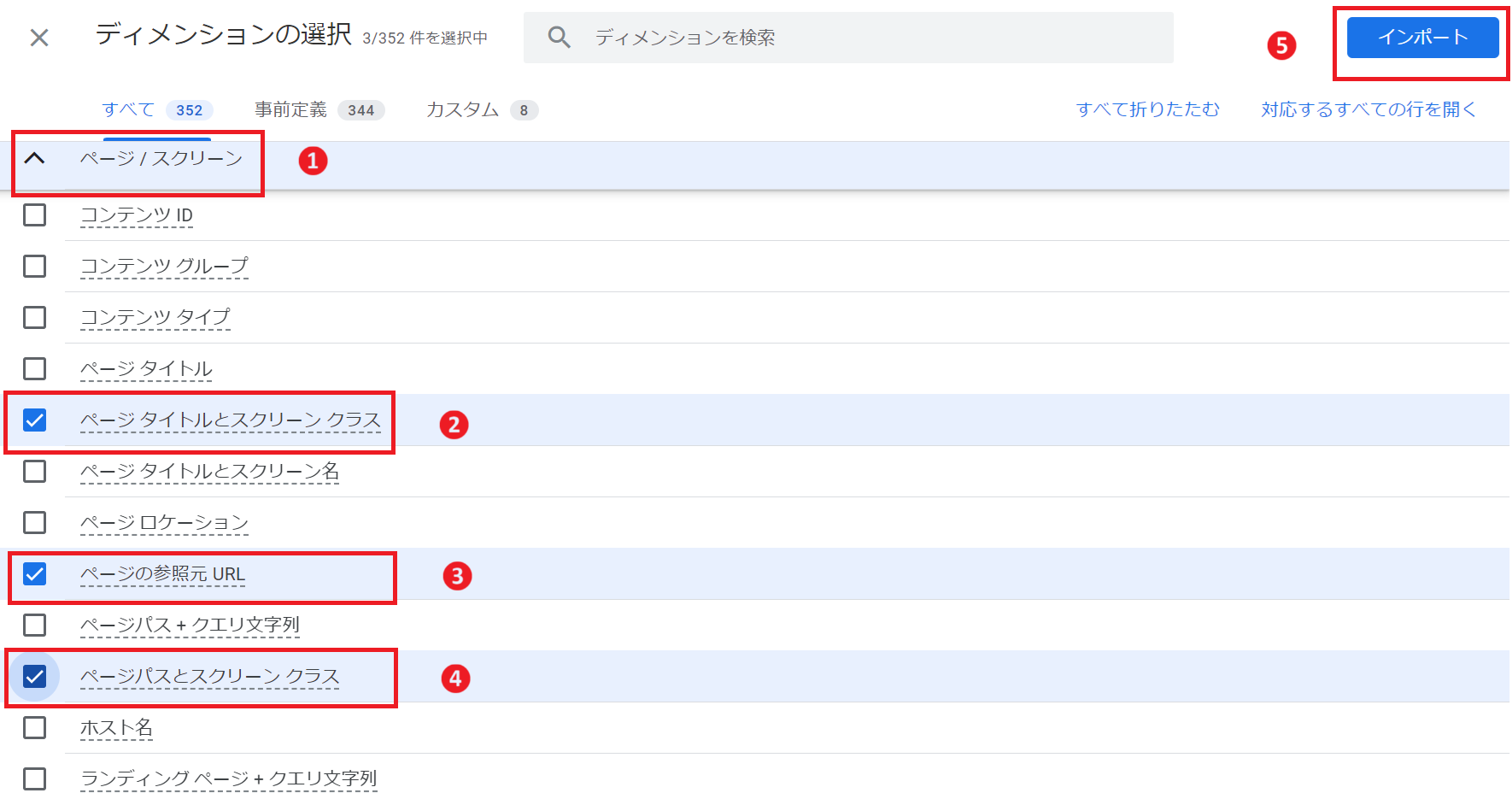1512x793 pixels.
Task: Click the ページ / スクリーン section title
Action: click(161, 159)
